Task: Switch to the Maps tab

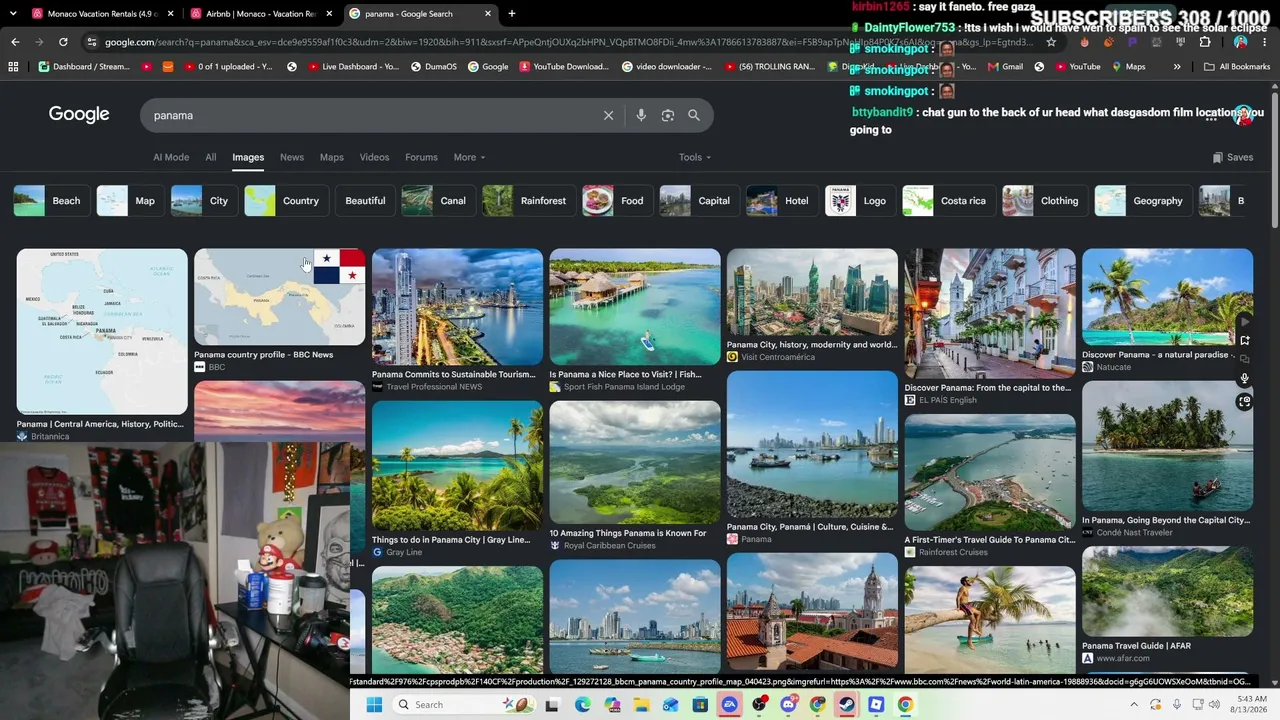Action: pyautogui.click(x=331, y=157)
